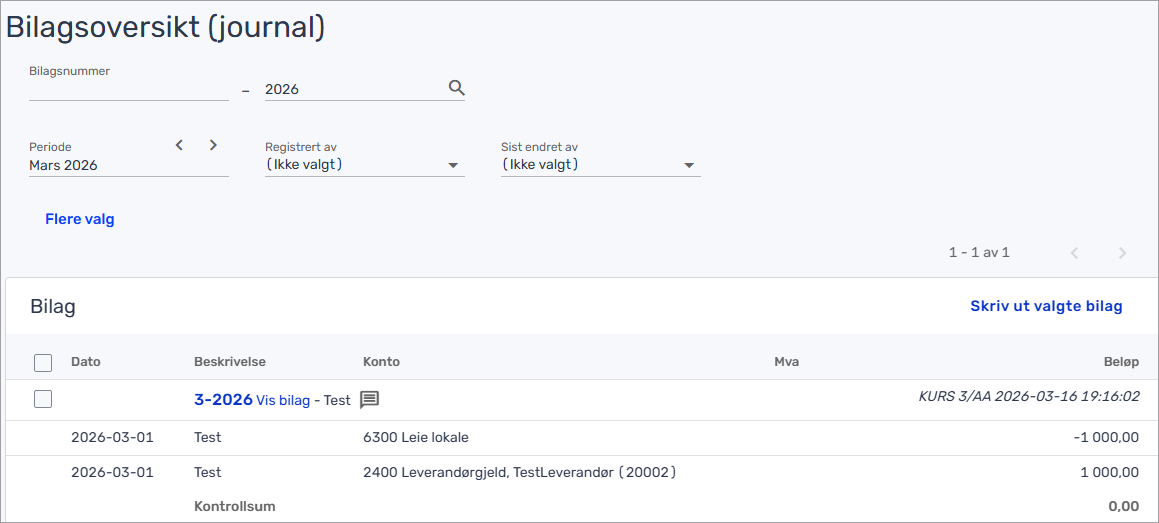Click Dato column header
1159x523 pixels.
point(86,362)
